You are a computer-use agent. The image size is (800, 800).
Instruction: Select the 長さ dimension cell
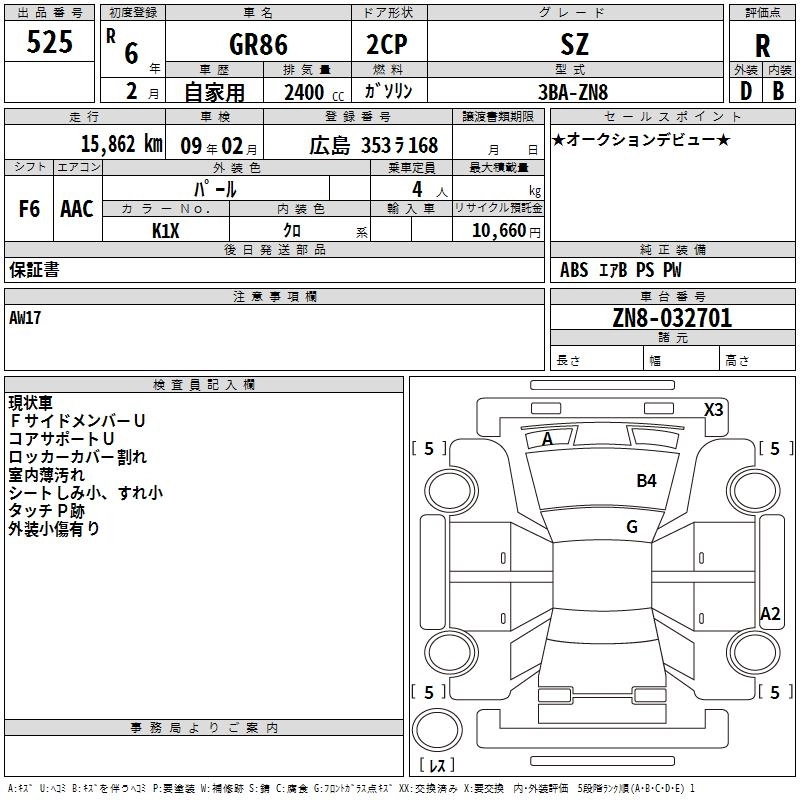point(596,360)
